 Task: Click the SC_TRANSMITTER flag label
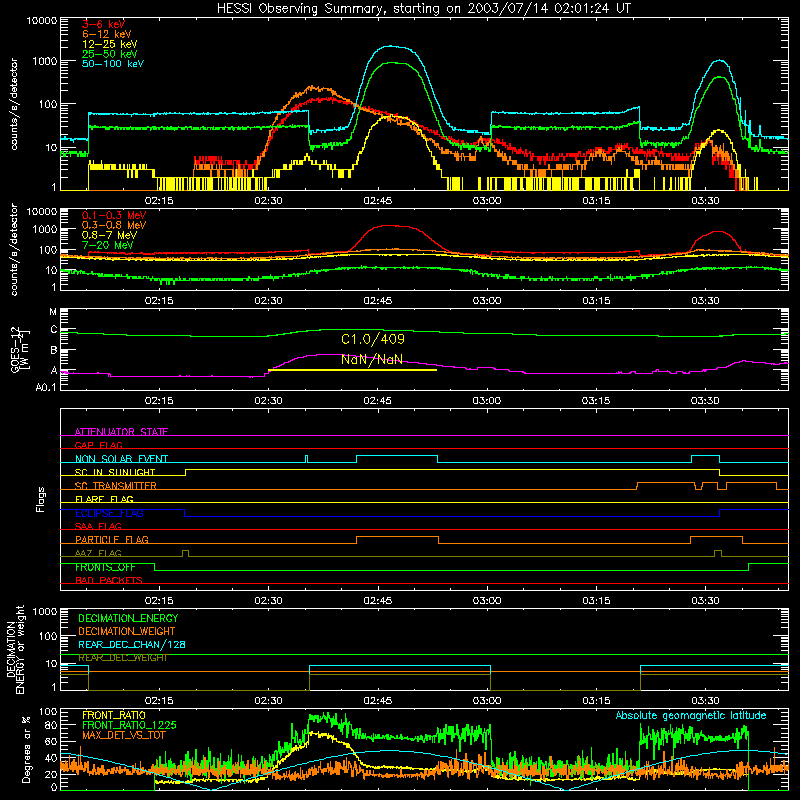tap(116, 486)
